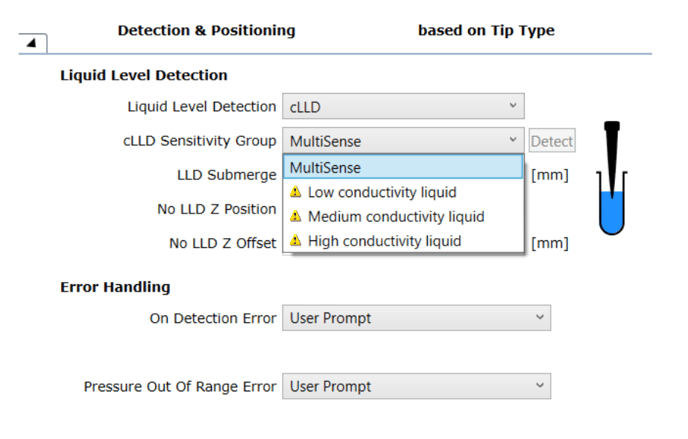Click the based on Tip Type header

click(486, 30)
